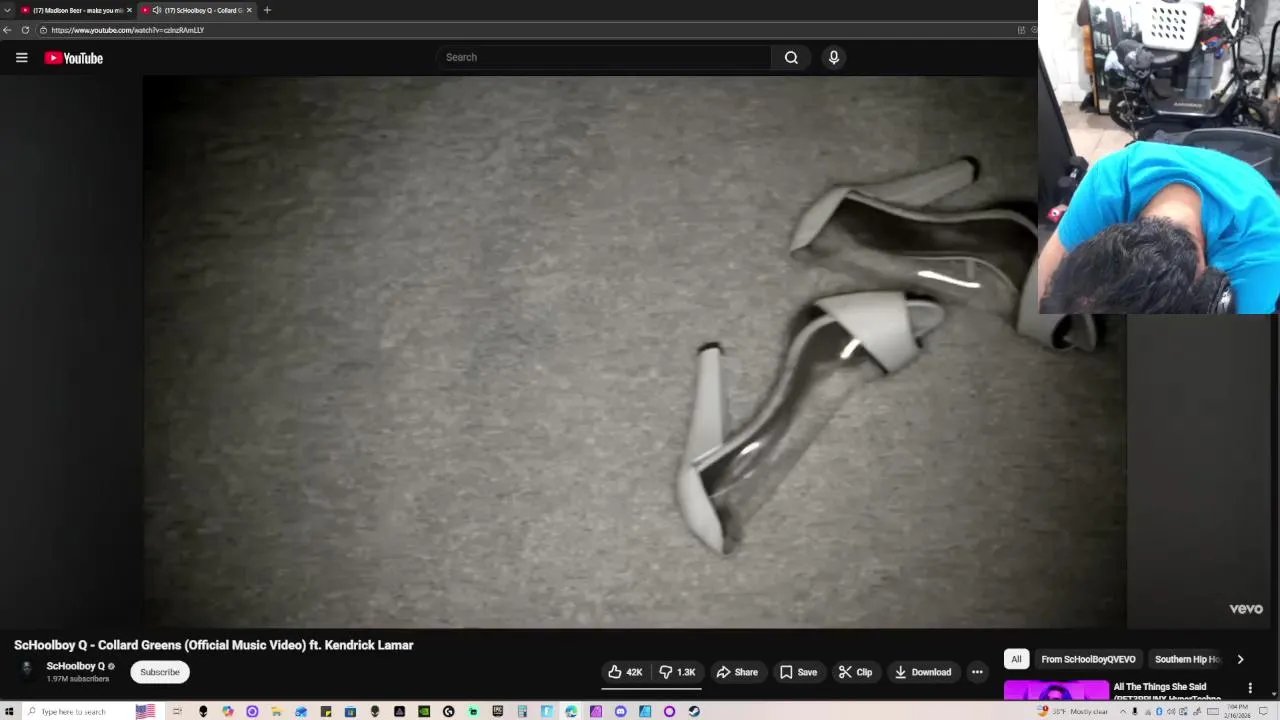The width and height of the screenshot is (1280, 720).
Task: Go back in the browser
Action: [x=7, y=30]
